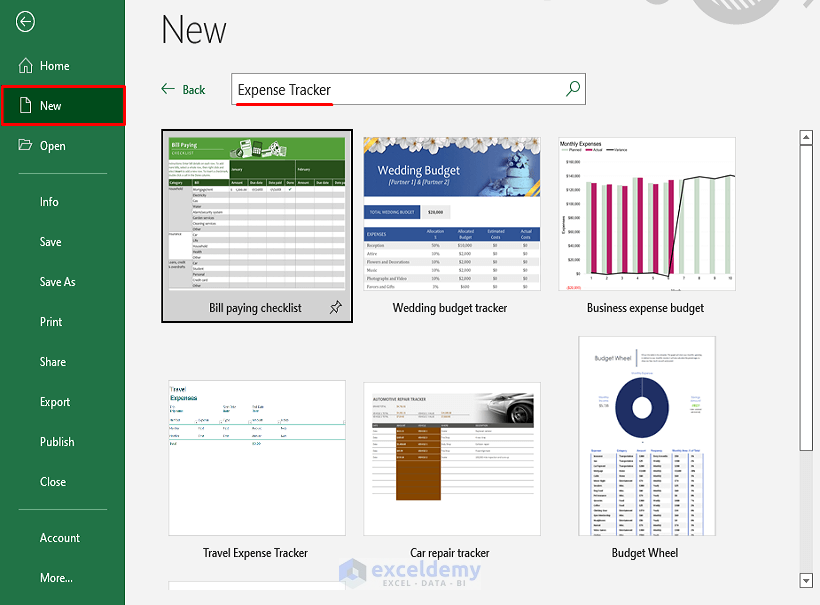Click the search magnifier icon
This screenshot has width=820, height=605.
(x=573, y=89)
